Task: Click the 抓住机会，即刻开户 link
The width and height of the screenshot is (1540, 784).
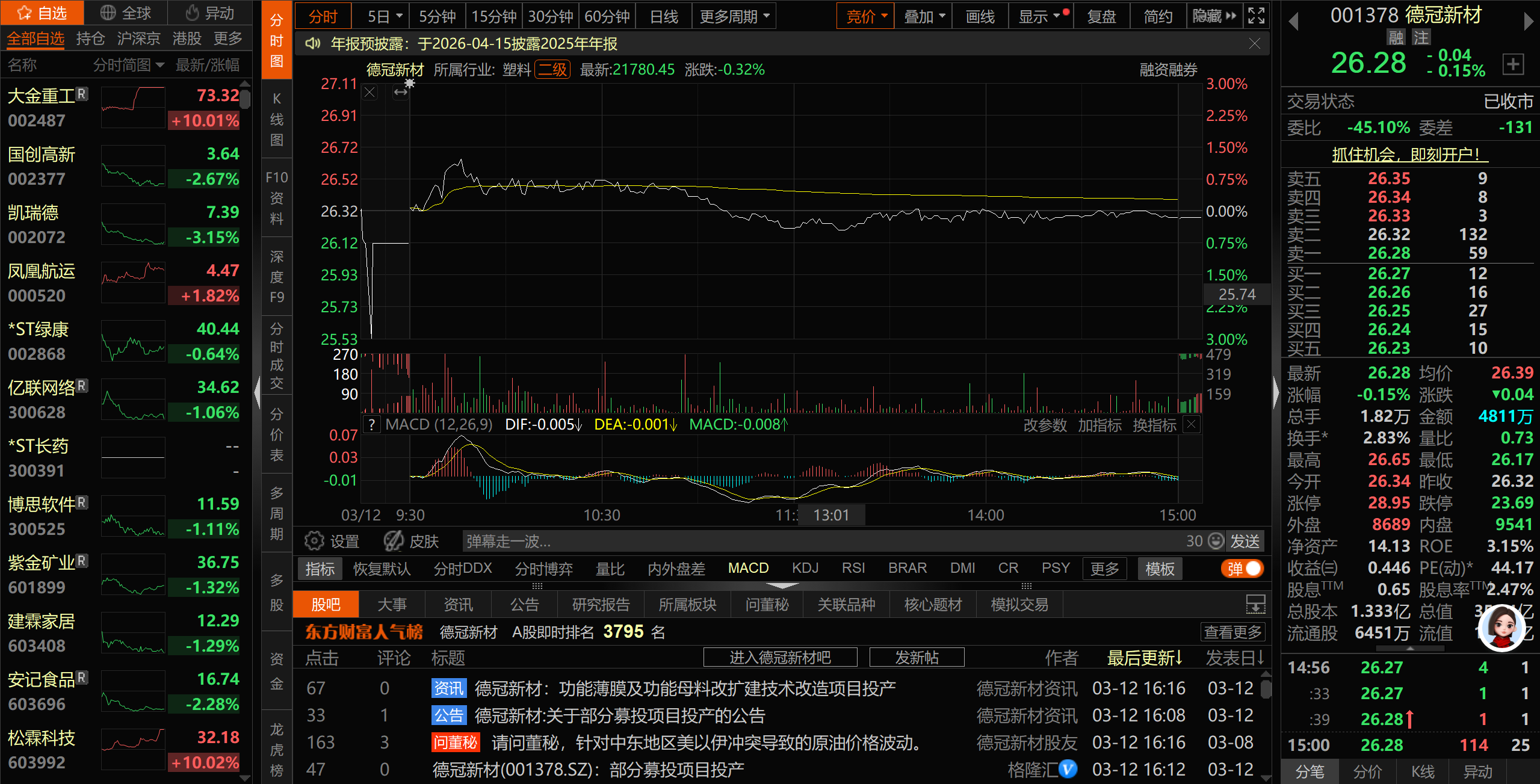Action: [1409, 155]
